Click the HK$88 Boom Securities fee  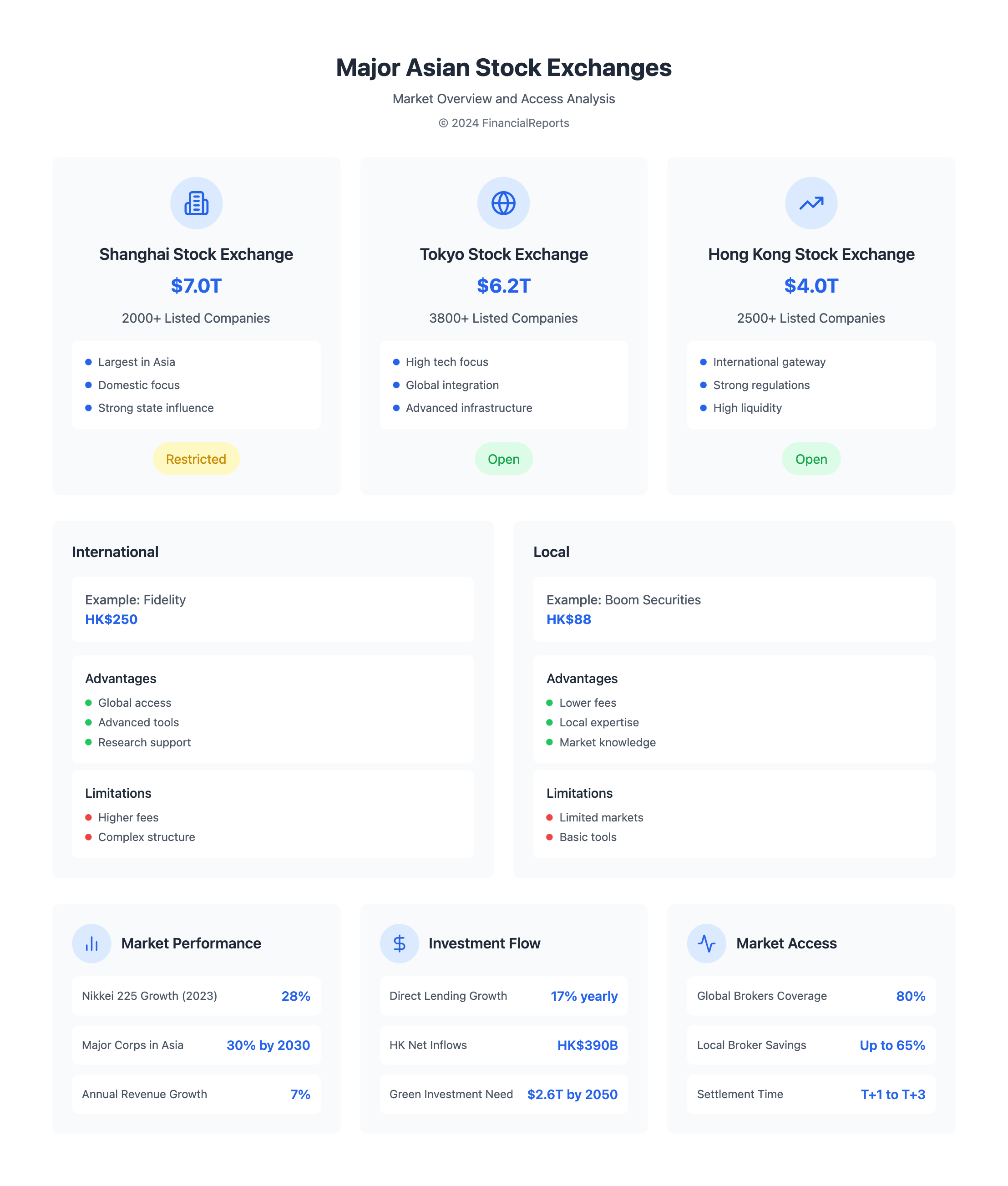(x=568, y=619)
